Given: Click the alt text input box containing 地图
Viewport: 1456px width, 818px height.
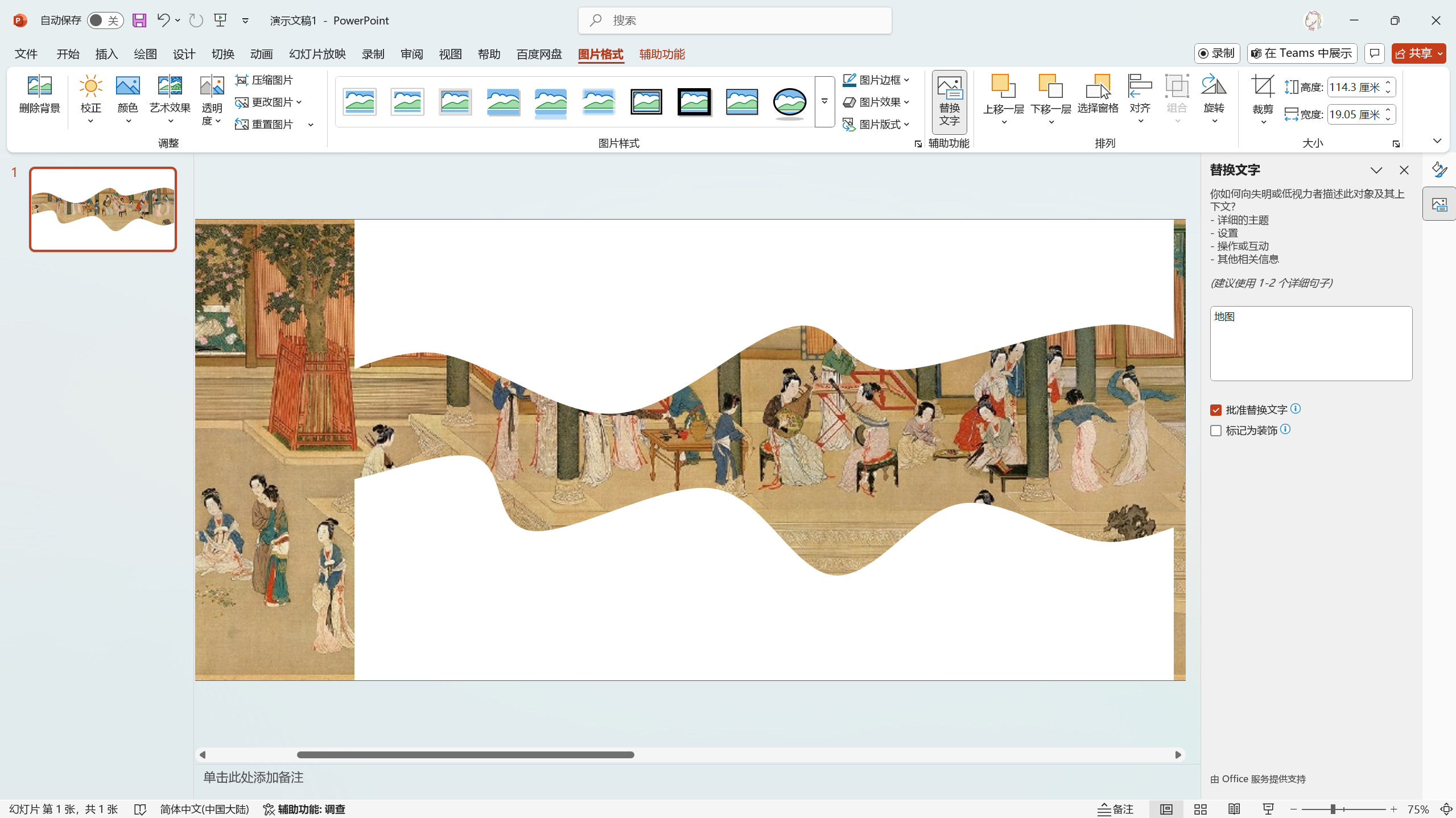Looking at the screenshot, I should [1311, 344].
